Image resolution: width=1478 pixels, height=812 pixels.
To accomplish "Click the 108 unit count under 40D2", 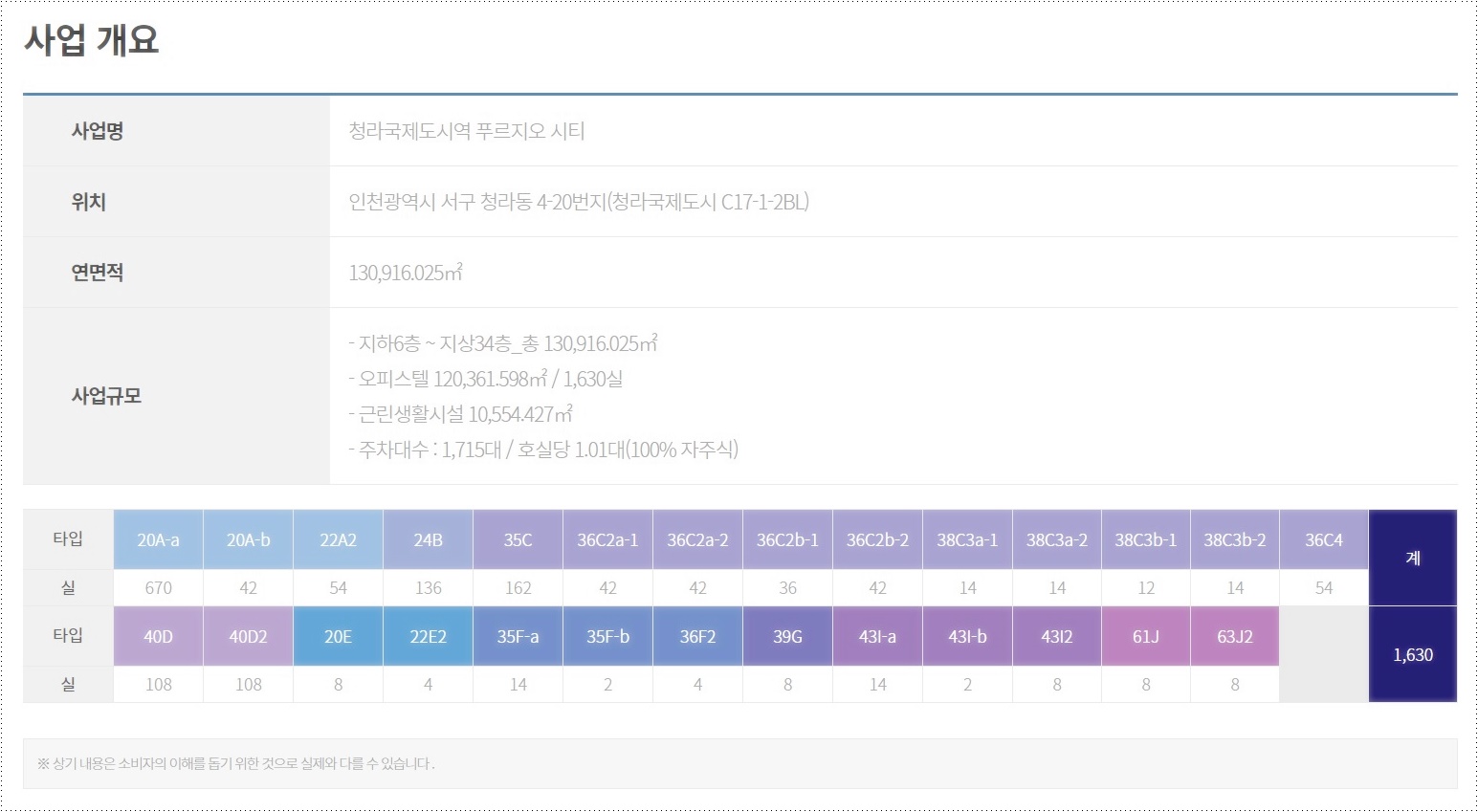I will tap(249, 685).
